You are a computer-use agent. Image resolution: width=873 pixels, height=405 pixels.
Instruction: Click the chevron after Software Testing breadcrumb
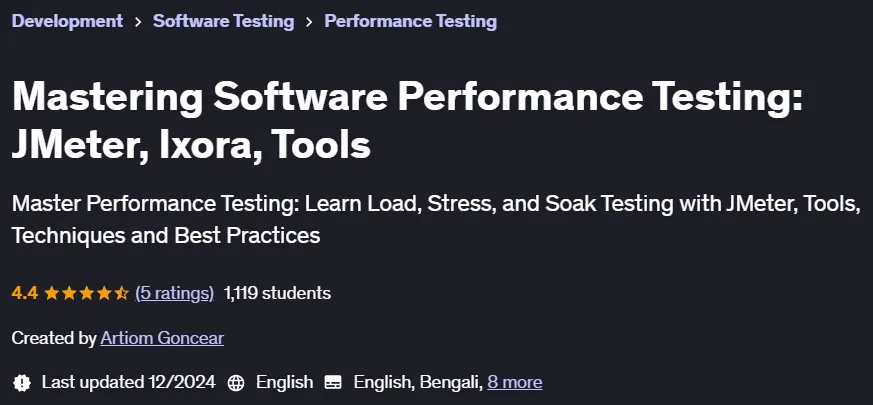[309, 22]
